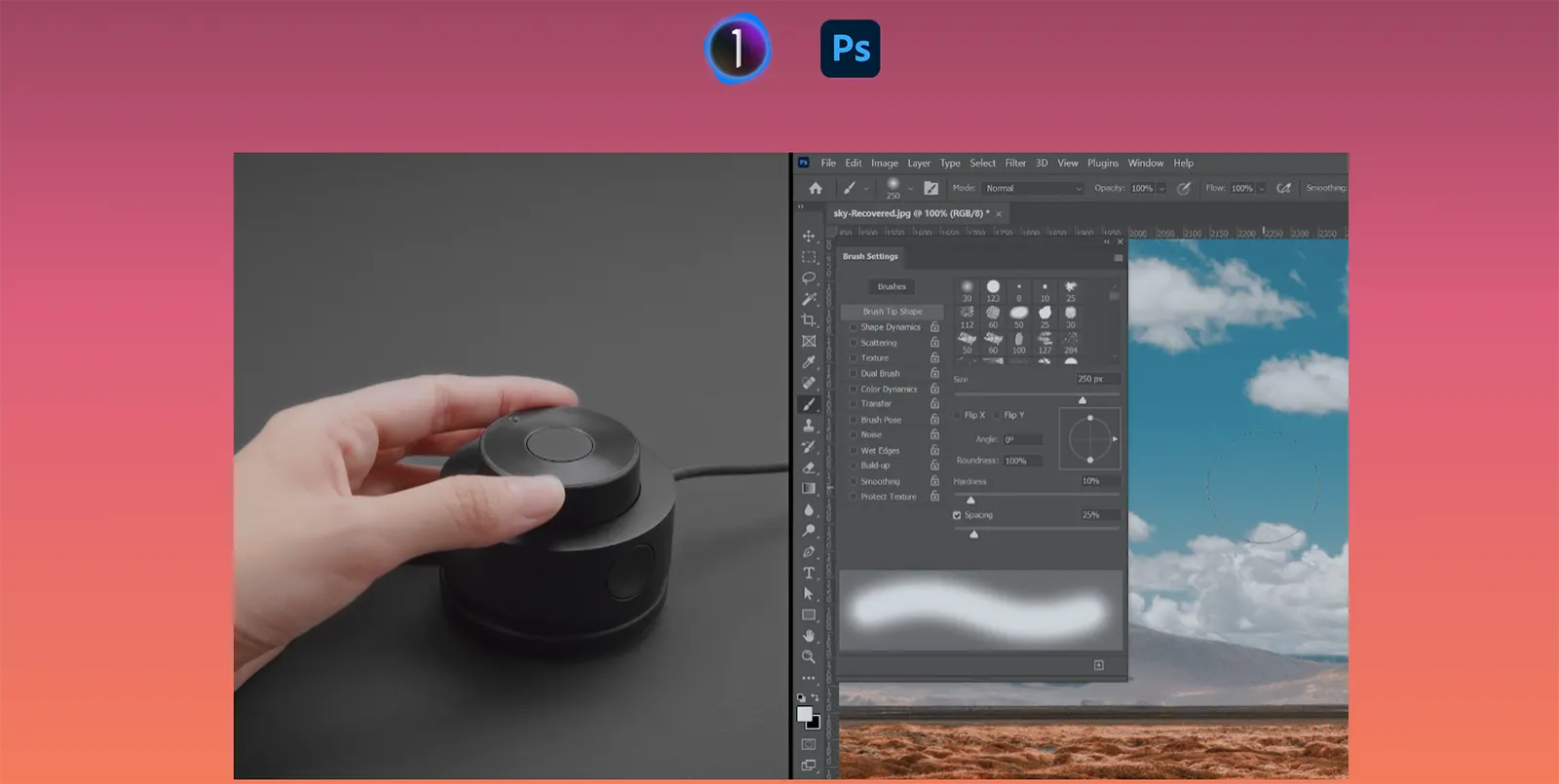The image size is (1559, 784).
Task: Open the brush preset picker arrow
Action: [910, 188]
